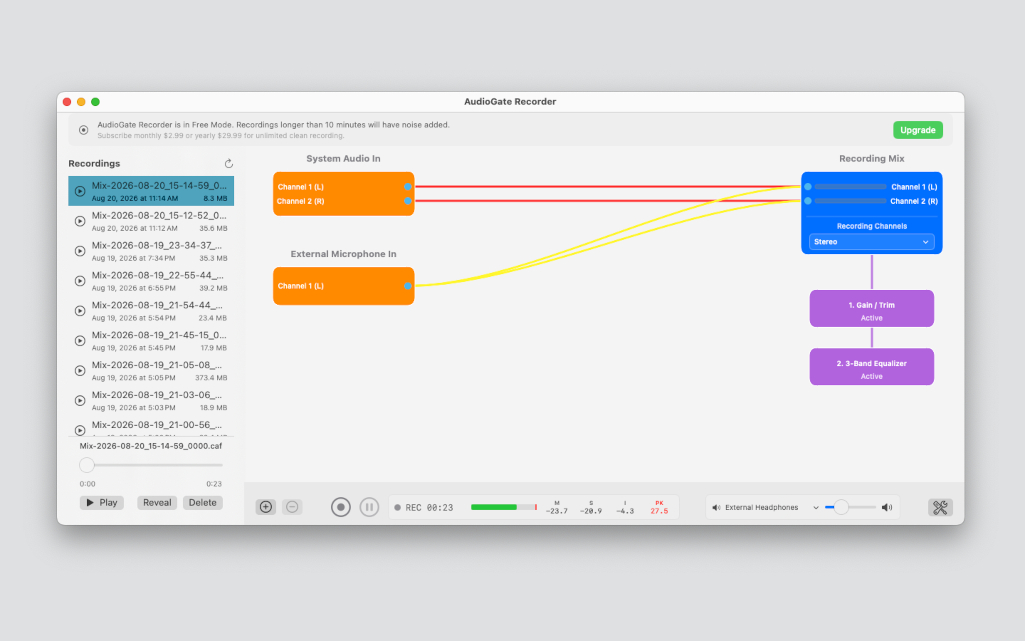Select recording Mix-2026-08-19_23-34-37 row
Image resolution: width=1025 pixels, height=641 pixels.
pyautogui.click(x=151, y=251)
